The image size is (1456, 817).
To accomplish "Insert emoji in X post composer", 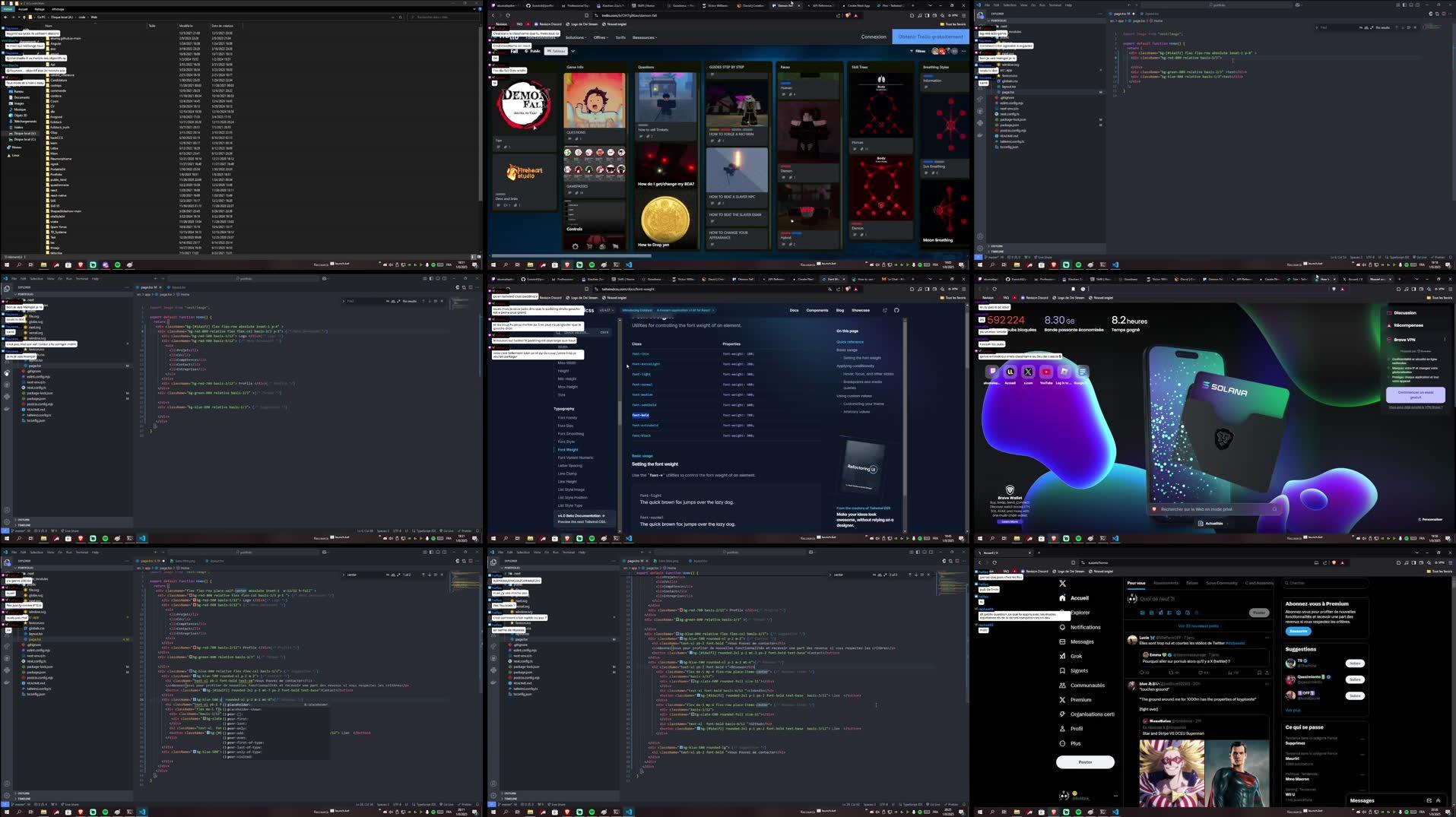I will pos(1178,613).
